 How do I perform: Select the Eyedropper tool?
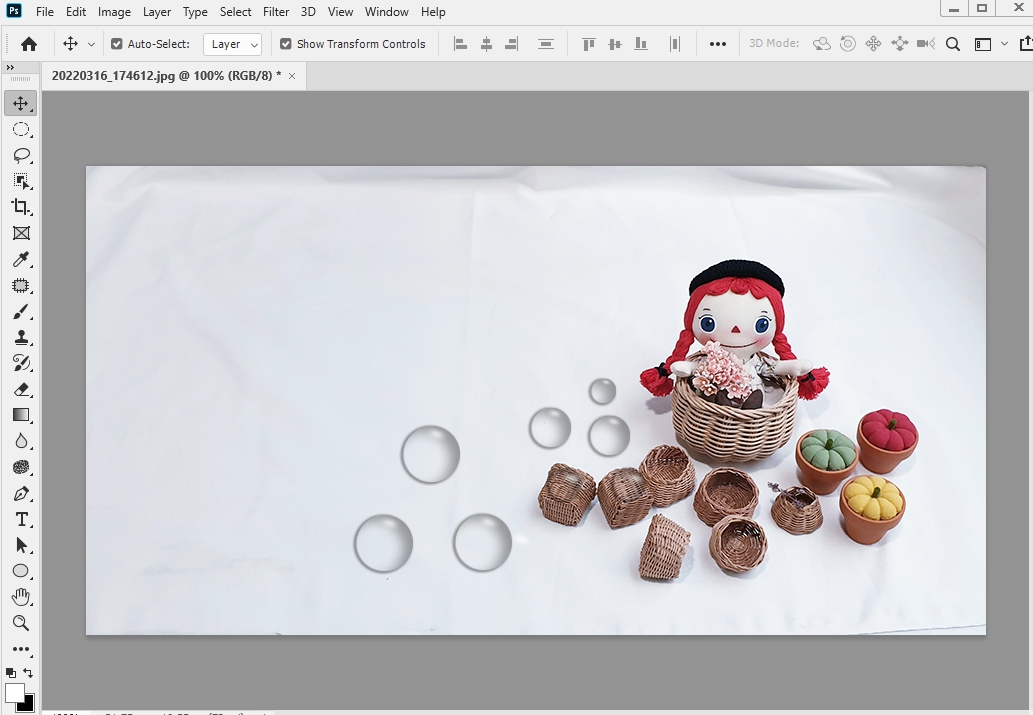[x=20, y=259]
